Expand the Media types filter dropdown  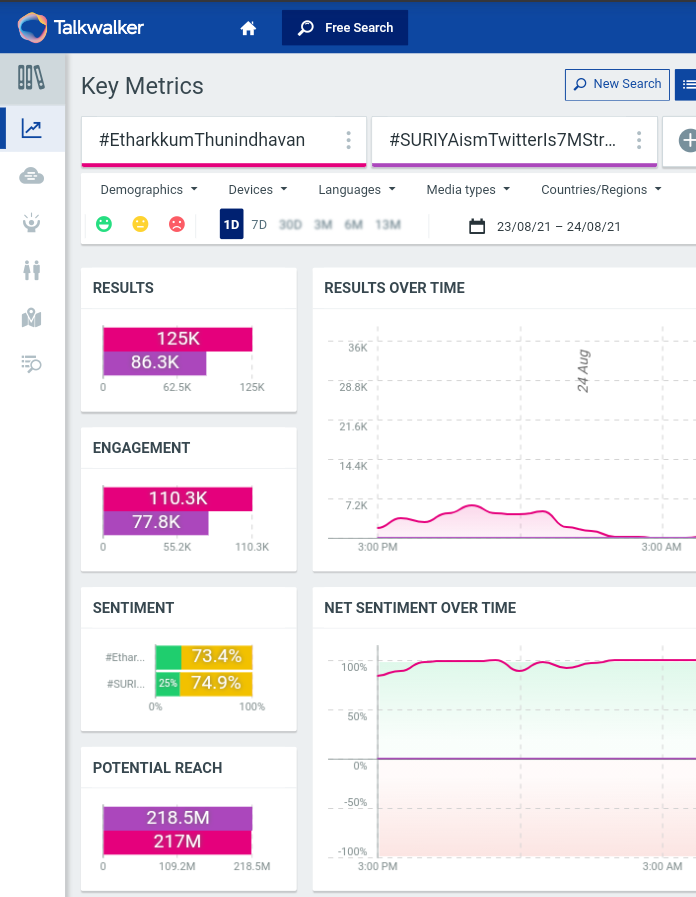click(x=468, y=190)
